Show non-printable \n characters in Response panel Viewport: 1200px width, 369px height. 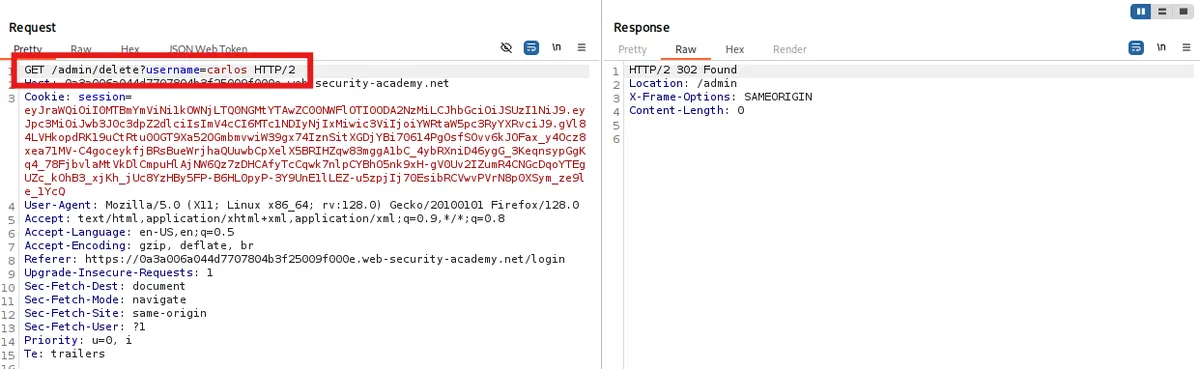click(1161, 47)
